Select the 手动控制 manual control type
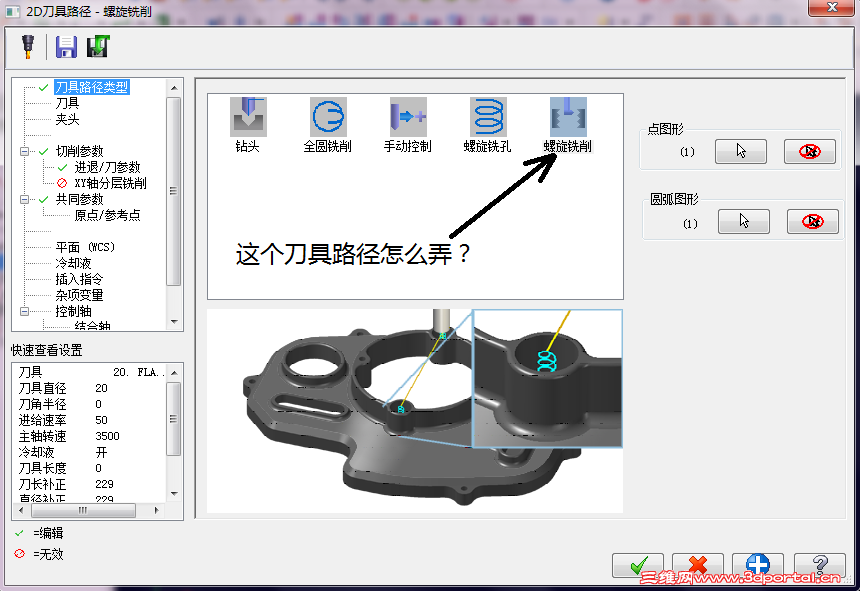The width and height of the screenshot is (860, 591). point(408,125)
